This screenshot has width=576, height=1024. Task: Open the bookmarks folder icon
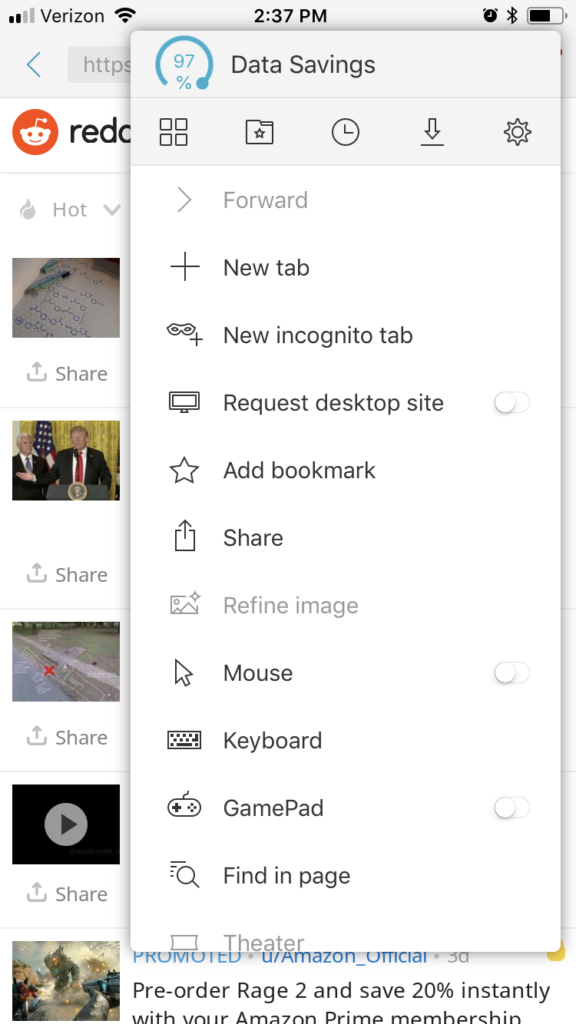pos(259,133)
